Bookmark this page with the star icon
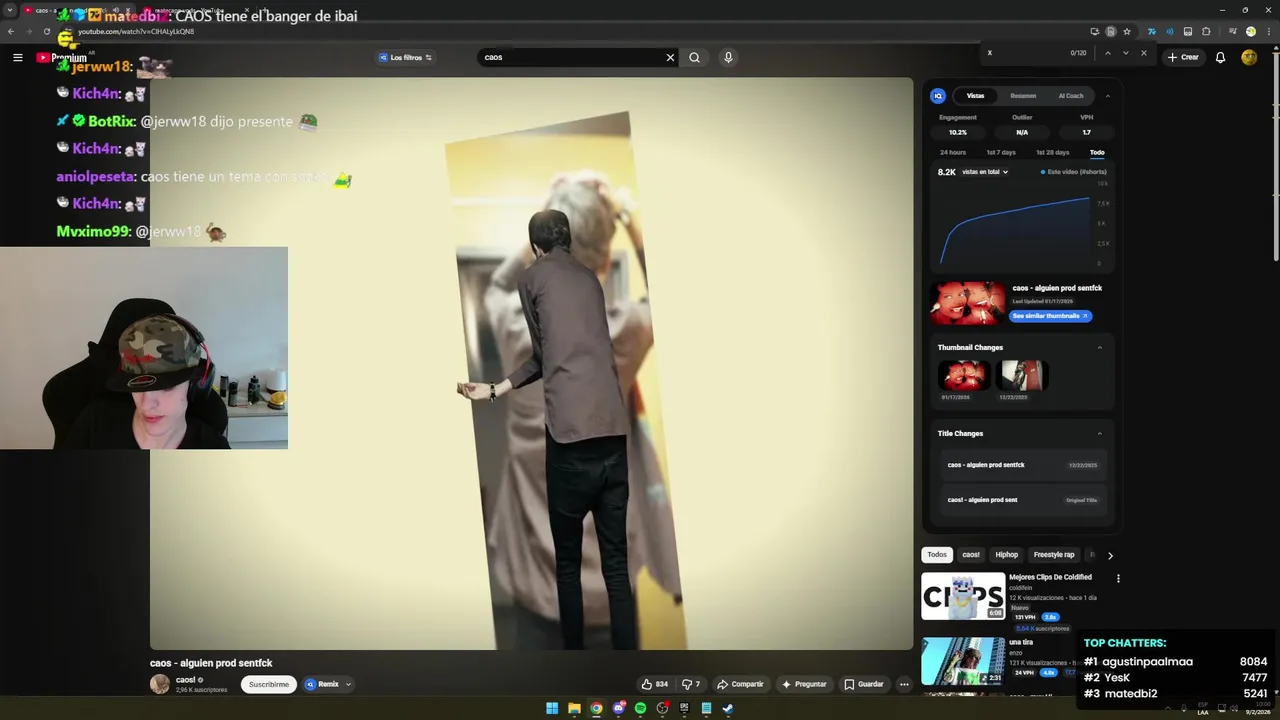Screen dimensions: 1280x720 [x=1127, y=31]
